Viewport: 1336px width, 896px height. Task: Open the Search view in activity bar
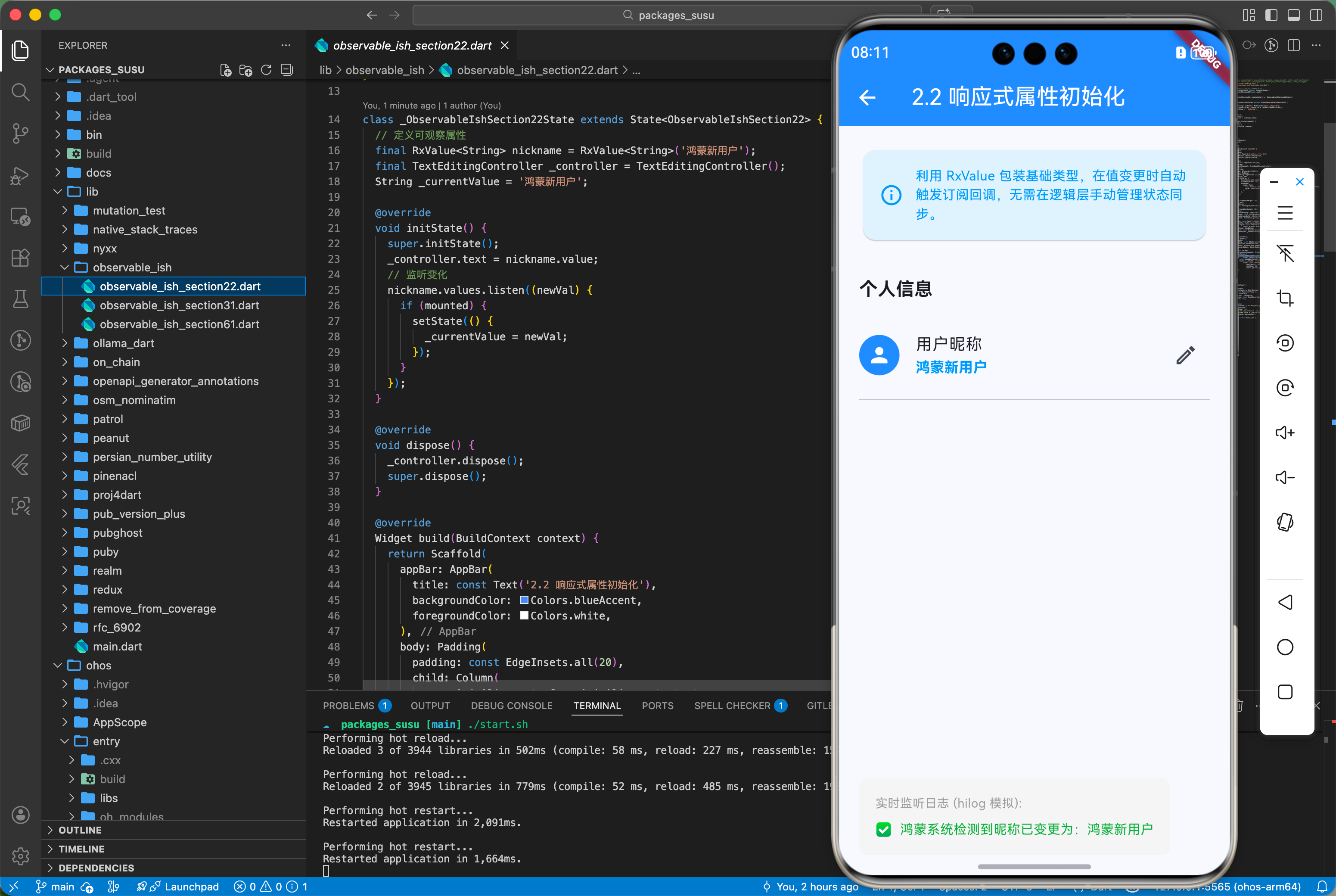(x=21, y=92)
